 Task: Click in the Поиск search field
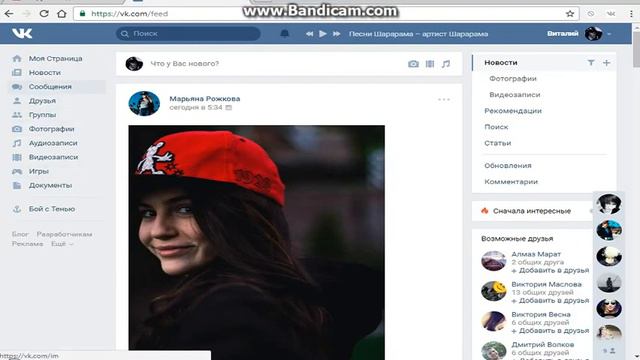click(188, 33)
